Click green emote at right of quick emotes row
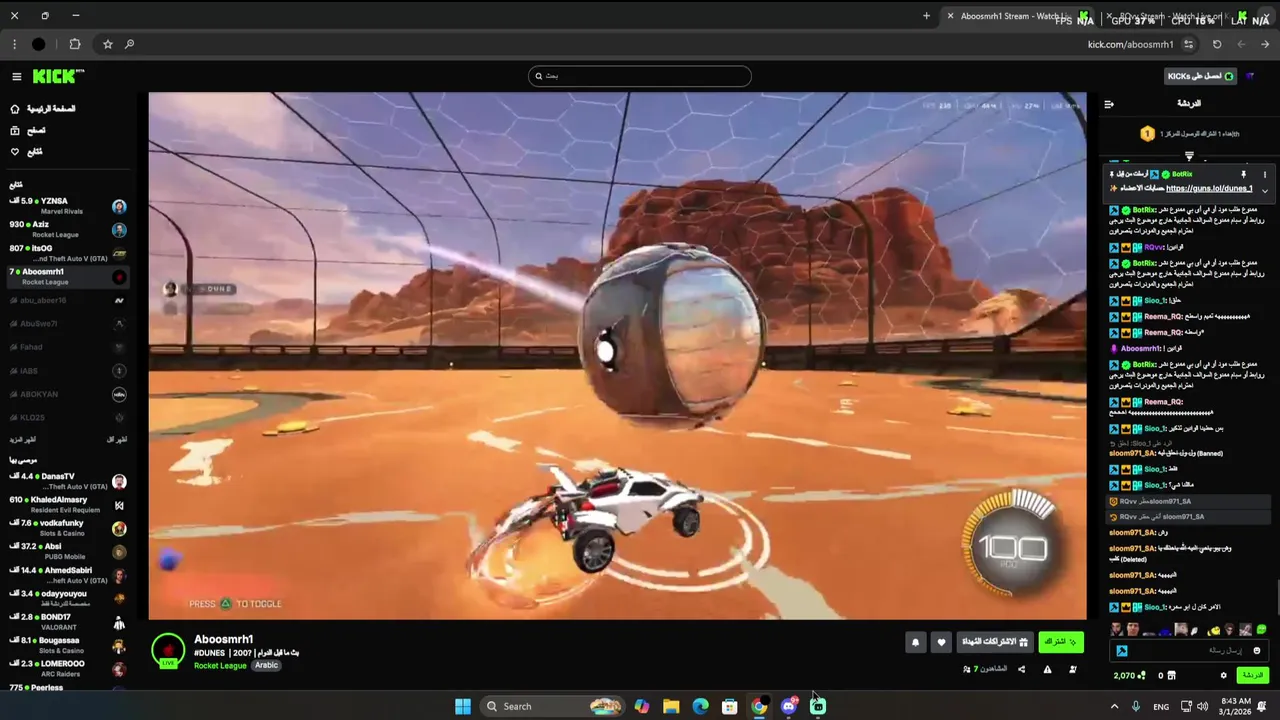 pyautogui.click(x=1261, y=630)
